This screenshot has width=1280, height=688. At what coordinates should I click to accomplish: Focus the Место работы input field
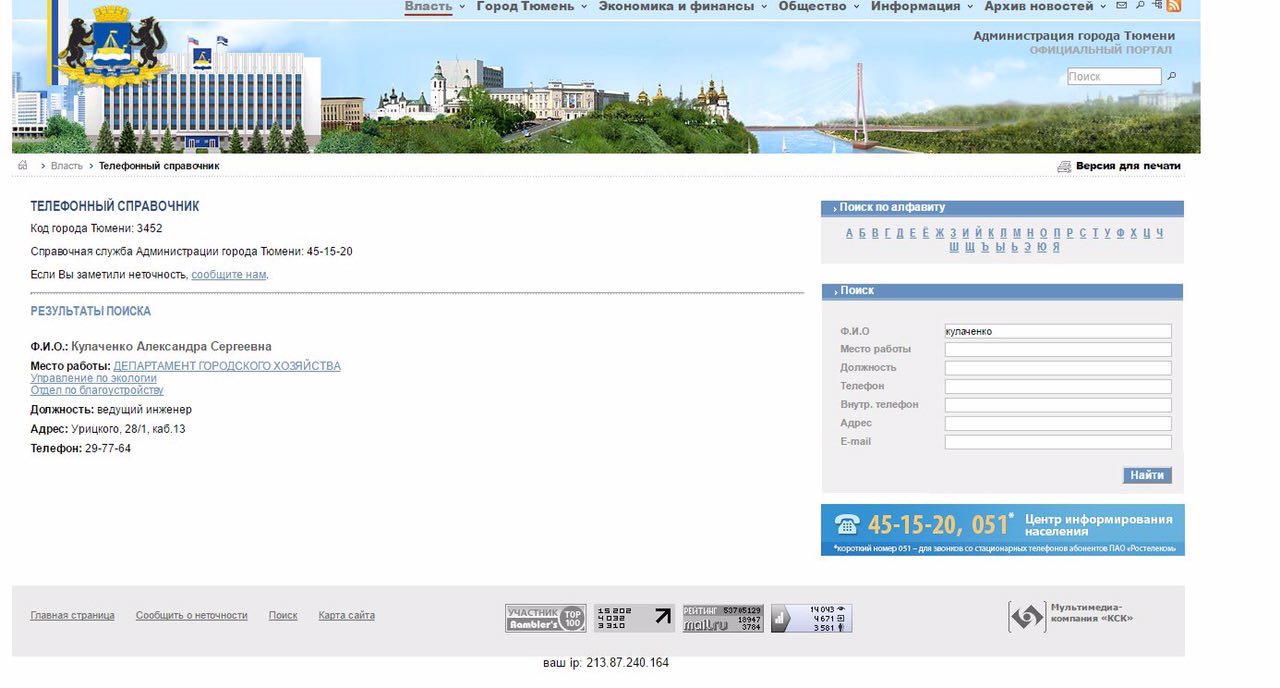[x=1058, y=349]
